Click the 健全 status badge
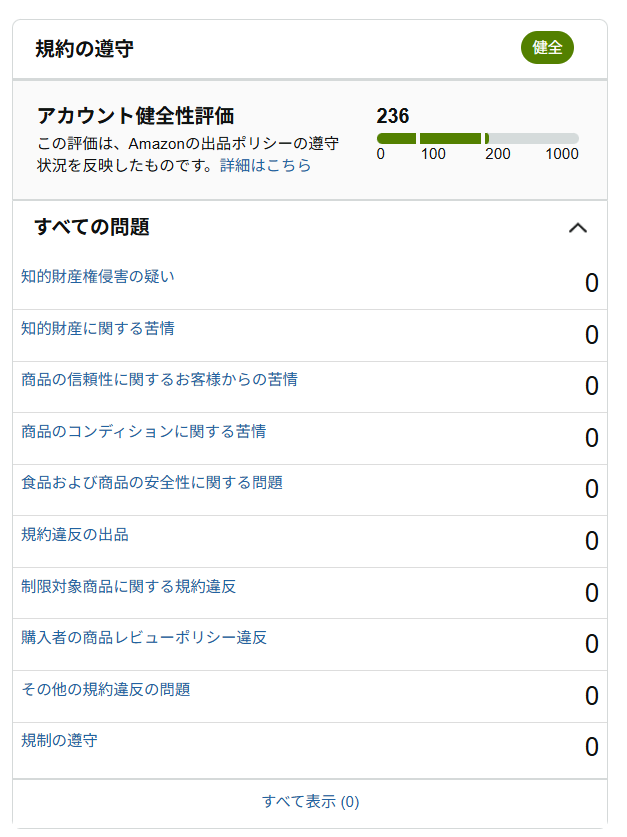The width and height of the screenshot is (627, 837). pyautogui.click(x=547, y=48)
